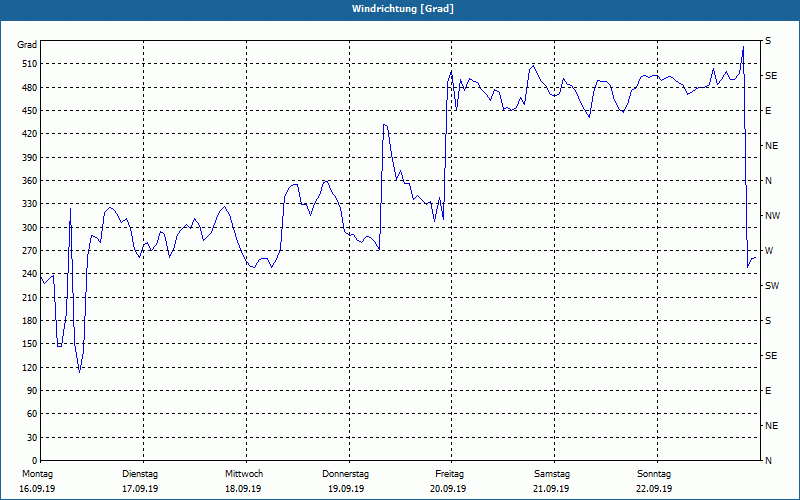Select the 60 degree tick label

pyautogui.click(x=31, y=414)
